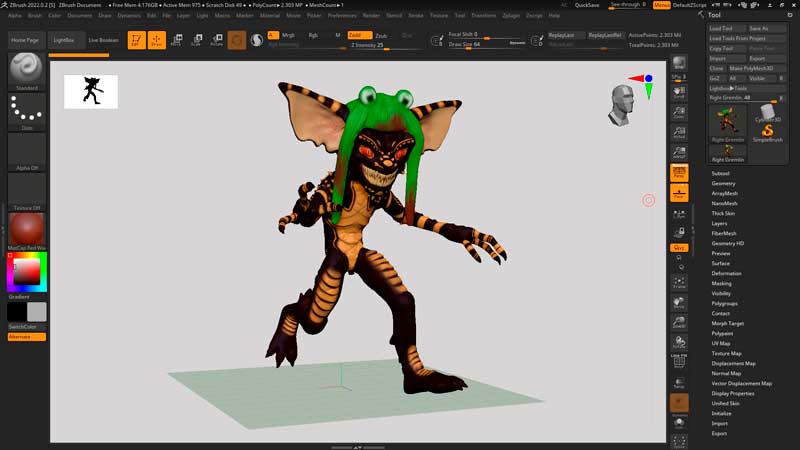Viewport: 800px width, 450px height.
Task: Toggle the lock camera icon
Action: (679, 233)
